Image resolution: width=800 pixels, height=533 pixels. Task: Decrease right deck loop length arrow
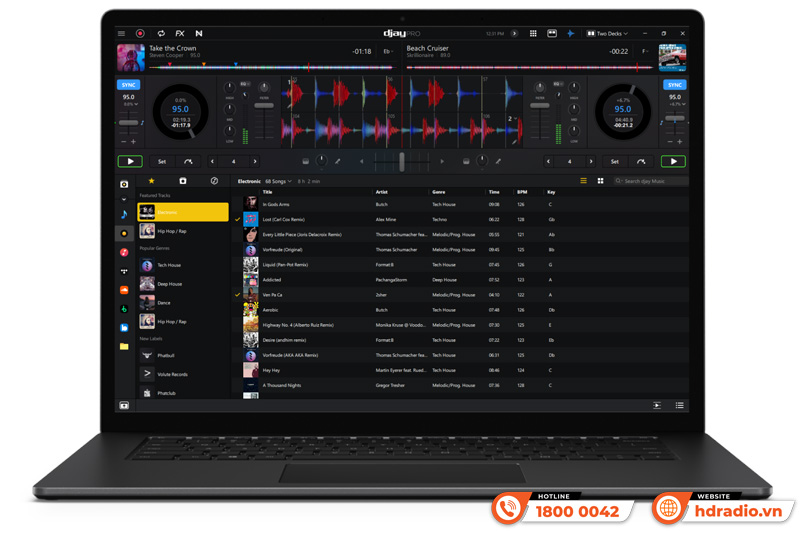[548, 162]
